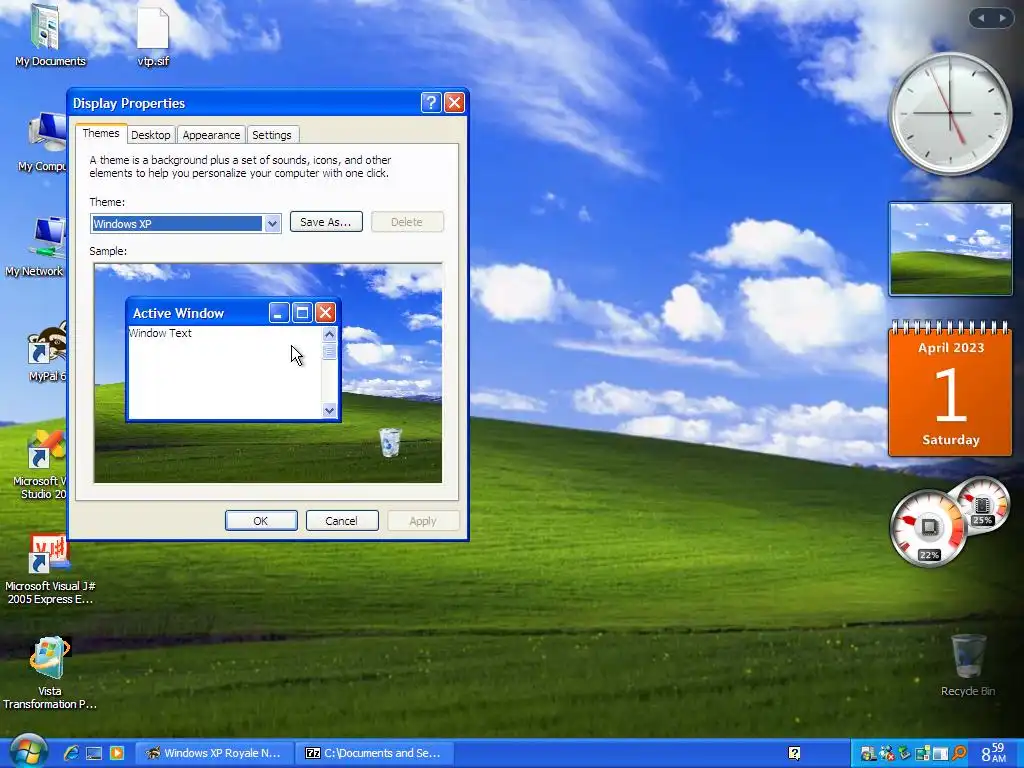Switch to the Appearance tab
Image resolution: width=1024 pixels, height=768 pixels.
coord(211,135)
